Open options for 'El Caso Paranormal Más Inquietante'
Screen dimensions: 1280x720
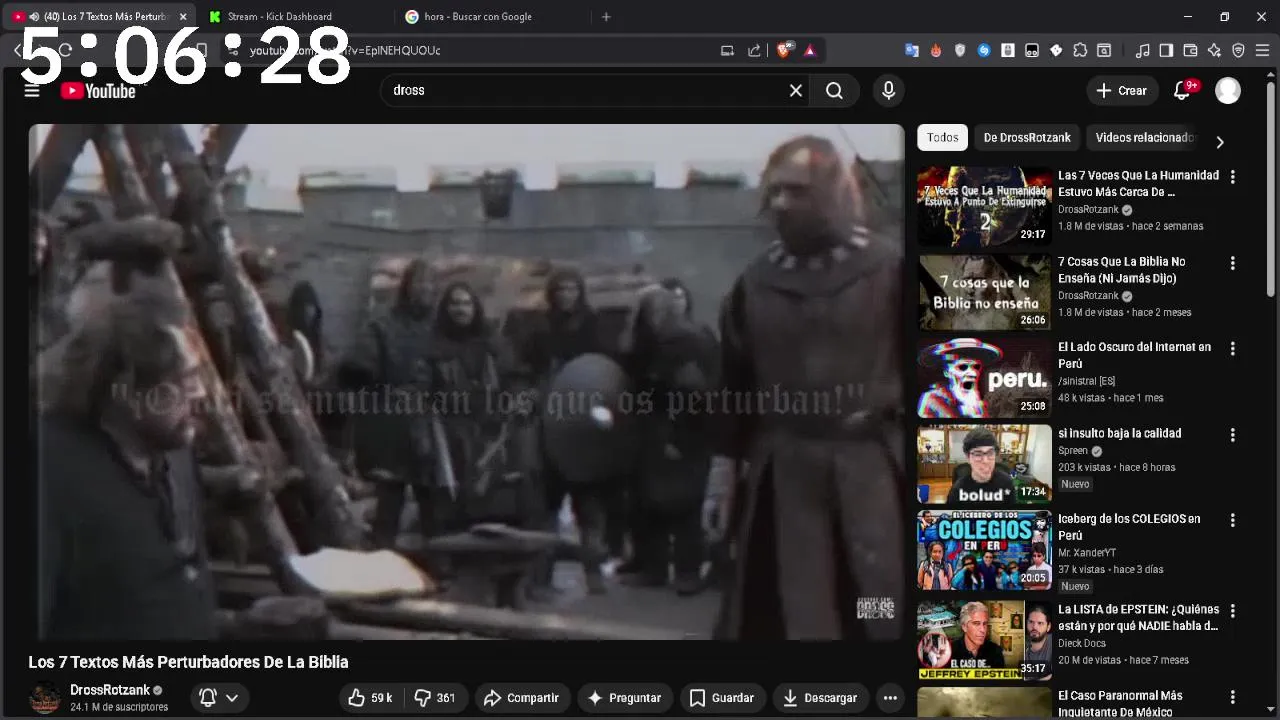click(1232, 697)
